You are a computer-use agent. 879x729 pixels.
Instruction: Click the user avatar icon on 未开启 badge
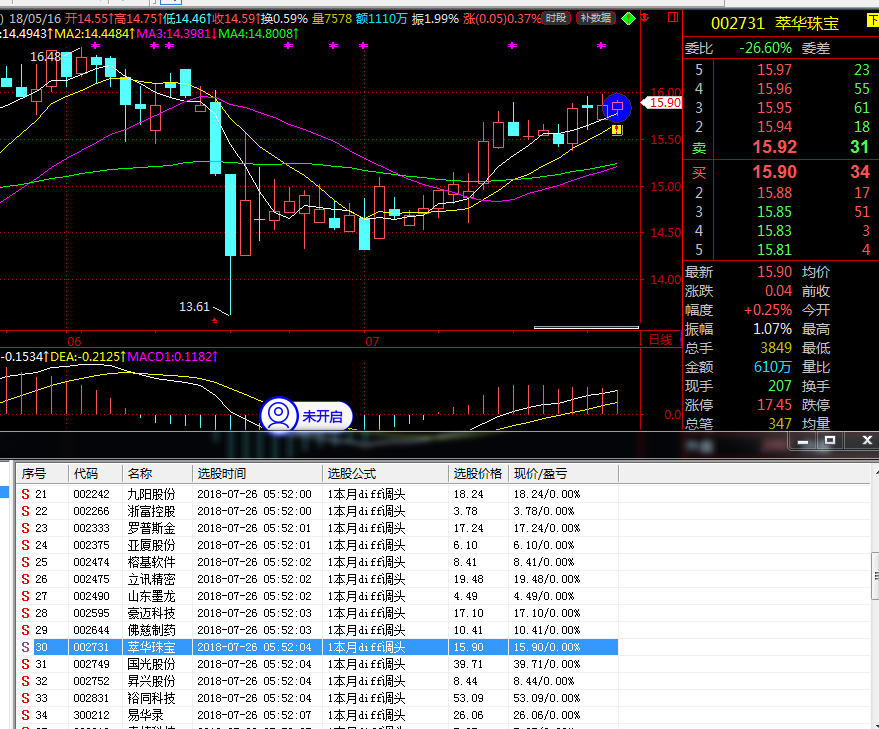(x=279, y=415)
